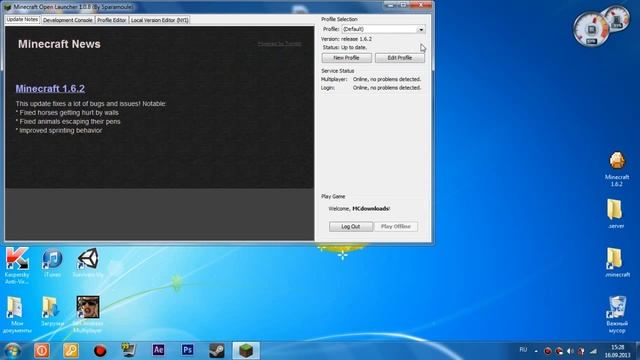Open the volume speaker tray icon
Viewport: 640px width, 360px height.
[570, 351]
